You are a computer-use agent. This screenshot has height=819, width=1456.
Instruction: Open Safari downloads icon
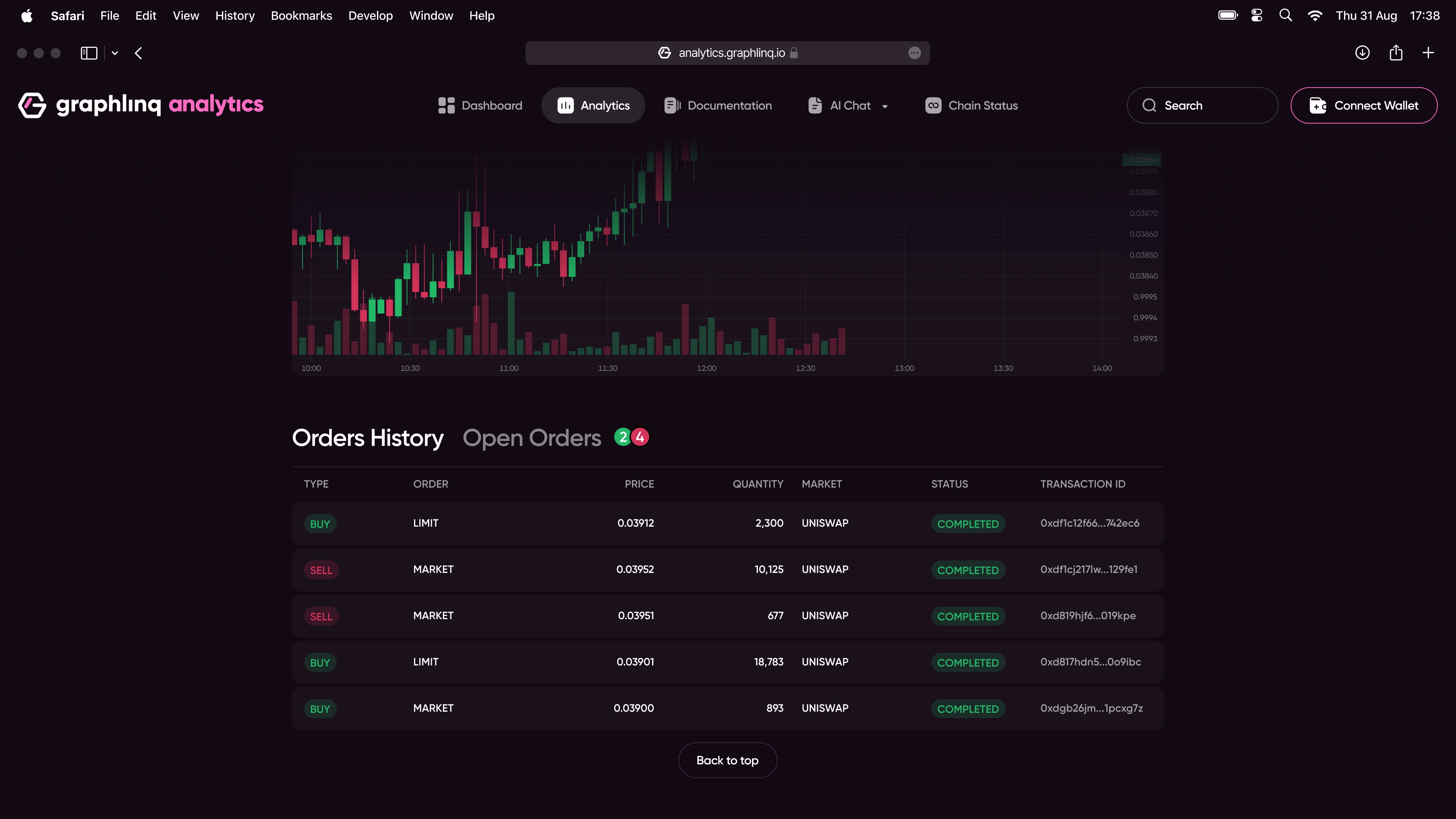coord(1362,53)
